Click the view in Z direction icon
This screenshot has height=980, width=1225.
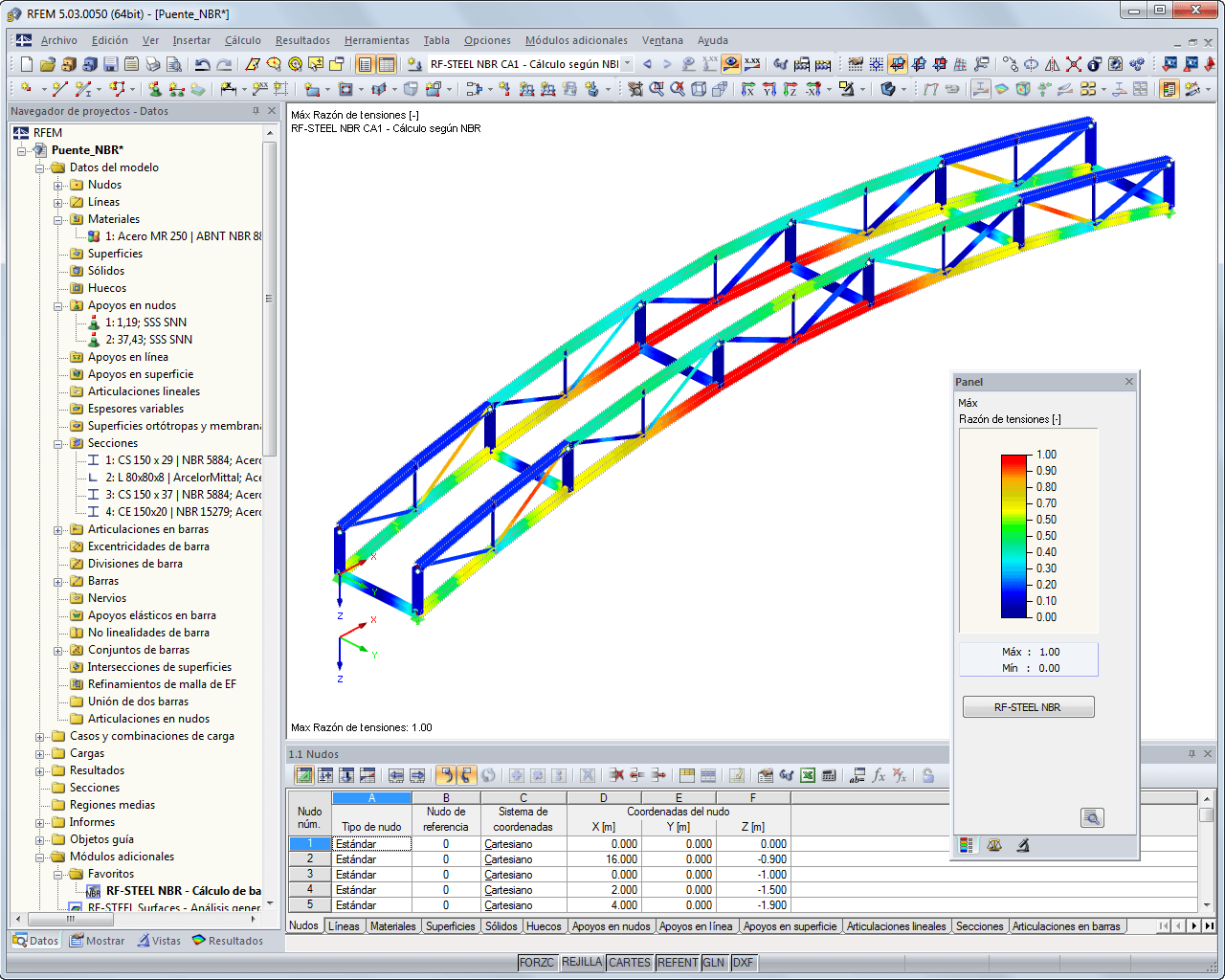coord(790,88)
